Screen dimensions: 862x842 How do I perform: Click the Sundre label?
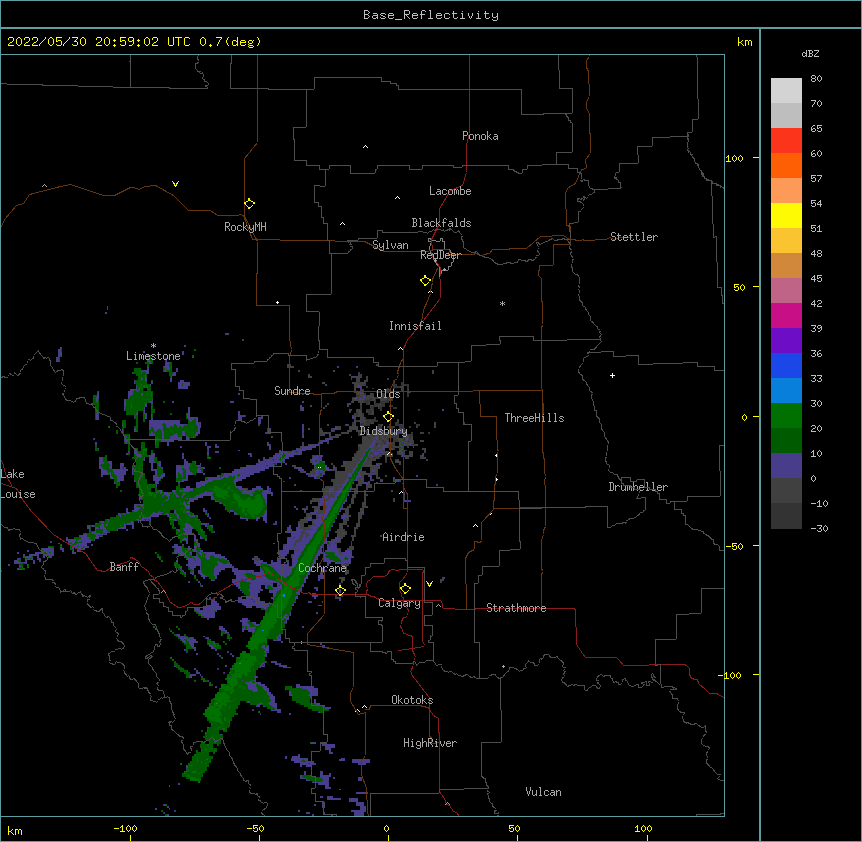(x=292, y=391)
